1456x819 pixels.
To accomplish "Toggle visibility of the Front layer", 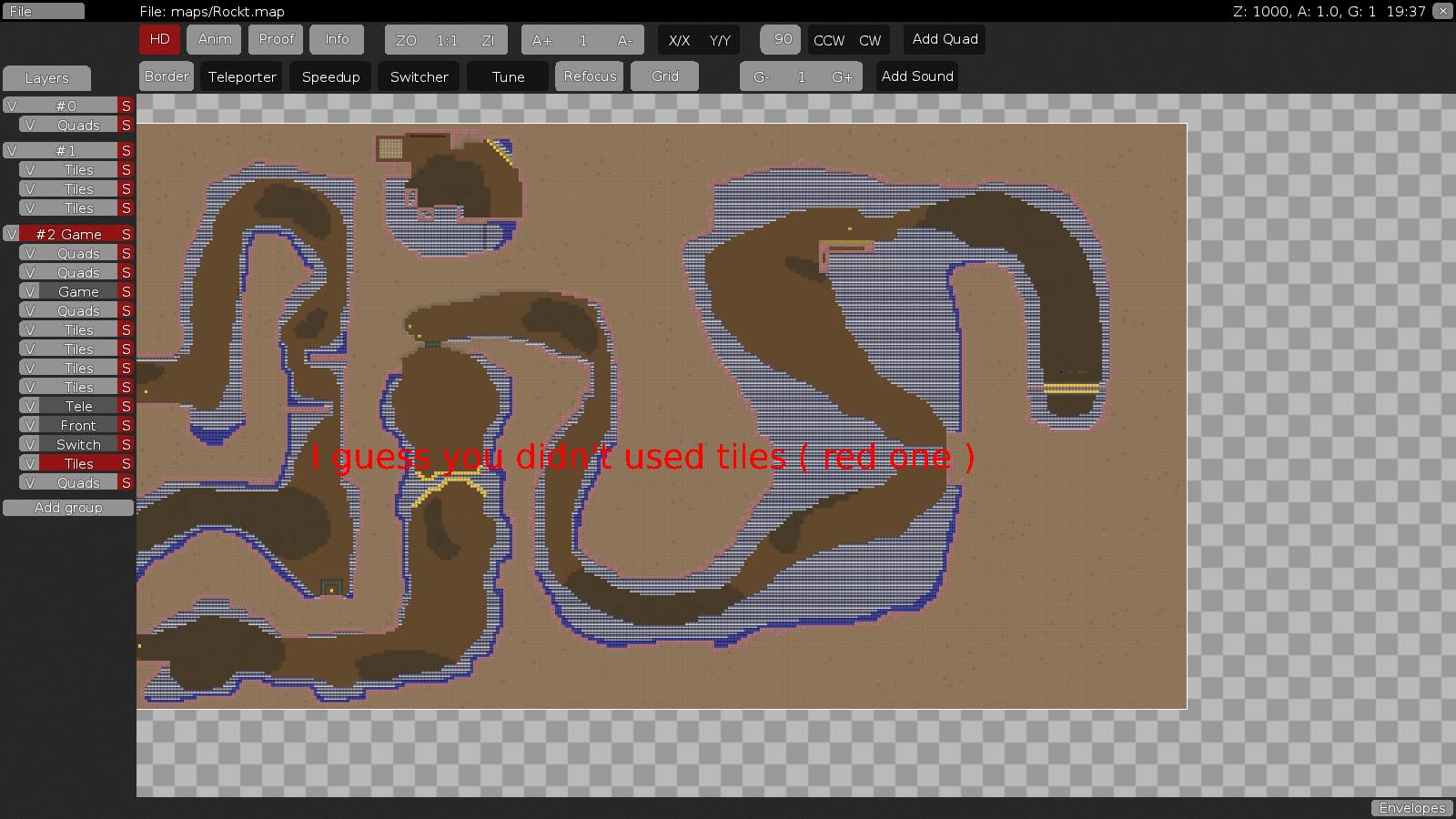I will coord(31,425).
